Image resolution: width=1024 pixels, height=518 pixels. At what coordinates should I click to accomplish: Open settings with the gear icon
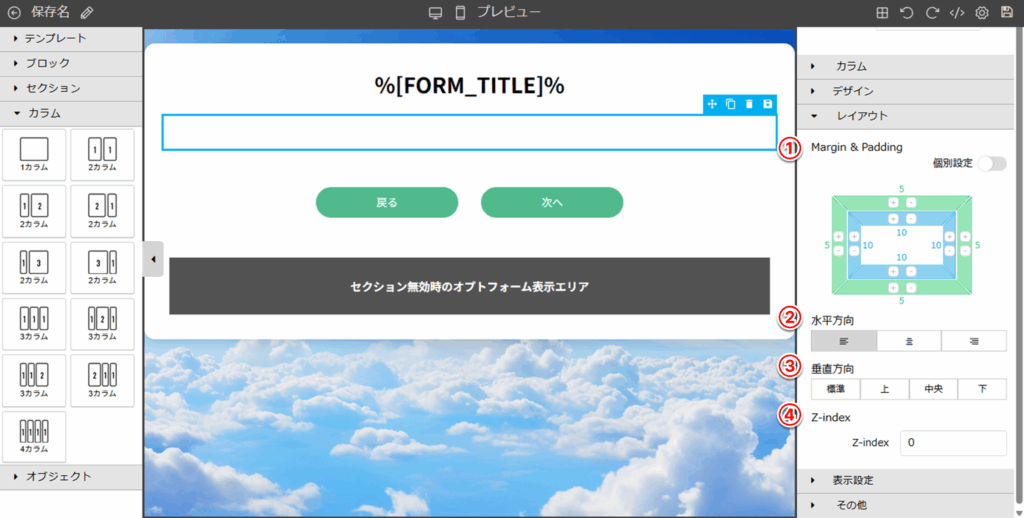tap(982, 13)
